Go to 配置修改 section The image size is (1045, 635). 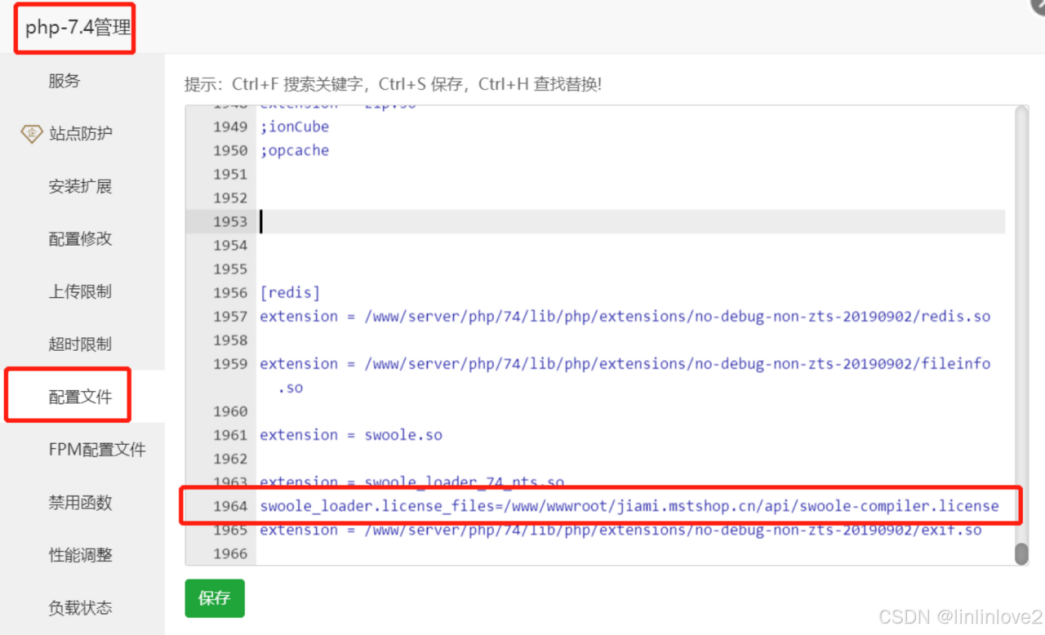pos(80,239)
